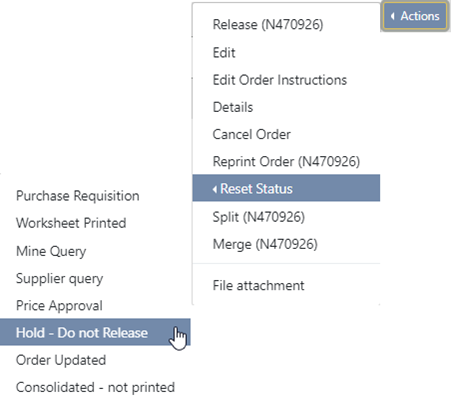Open the Details menu item
This screenshot has height=403, width=451.
tap(286, 107)
